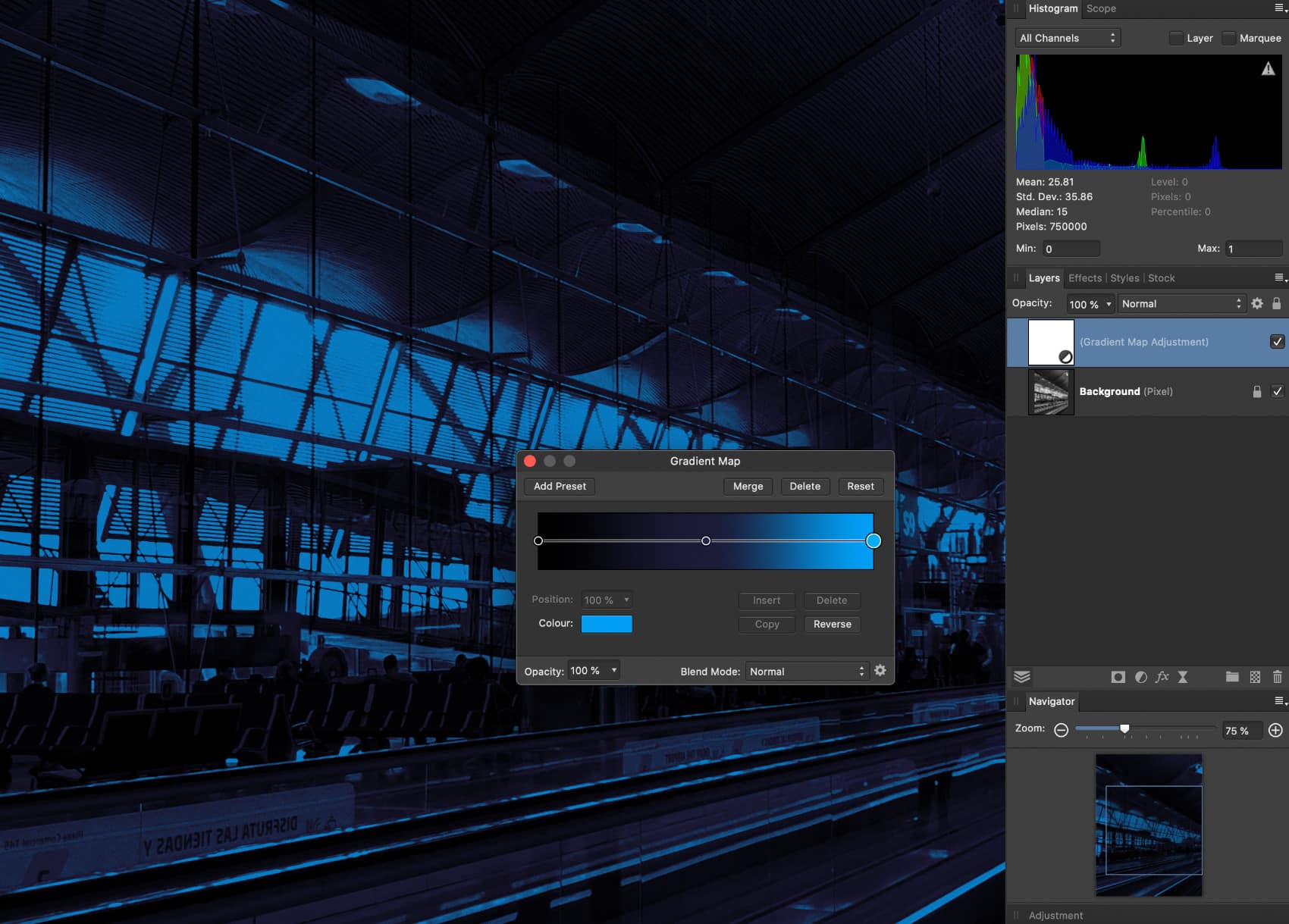Enable the Layer checkbox in Histogram panel

[x=1176, y=37]
